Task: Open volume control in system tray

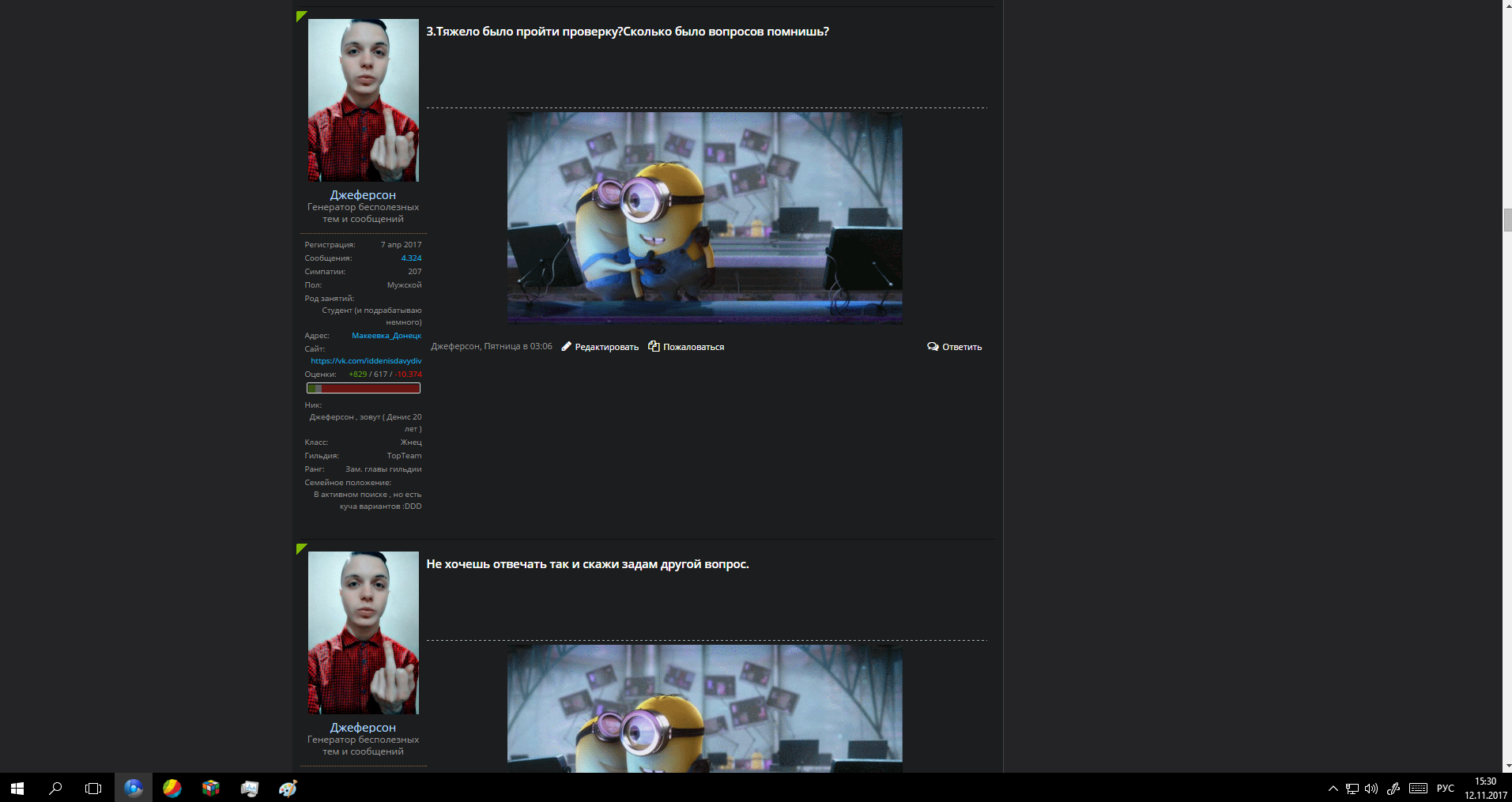Action: click(x=1371, y=789)
